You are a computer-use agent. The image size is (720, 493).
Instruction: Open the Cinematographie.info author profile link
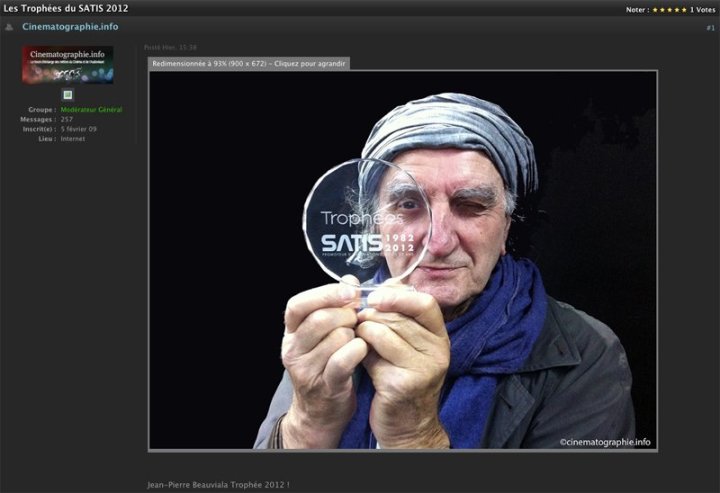coord(70,27)
